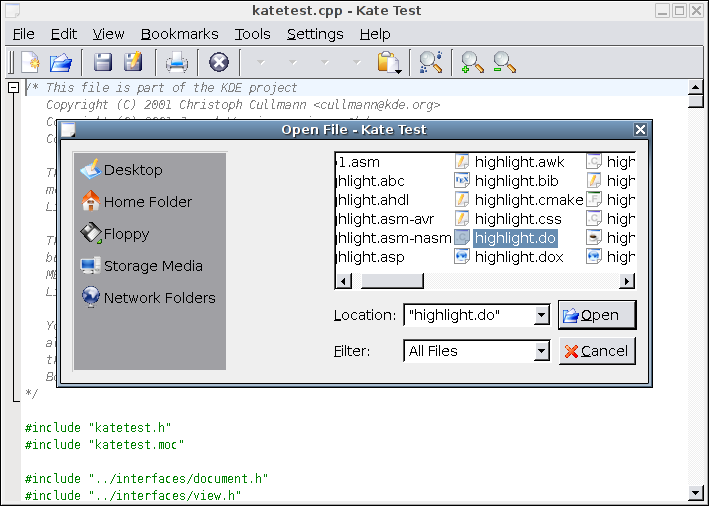This screenshot has width=709, height=506.
Task: Click the highlight.awk file icon
Action: [462, 162]
